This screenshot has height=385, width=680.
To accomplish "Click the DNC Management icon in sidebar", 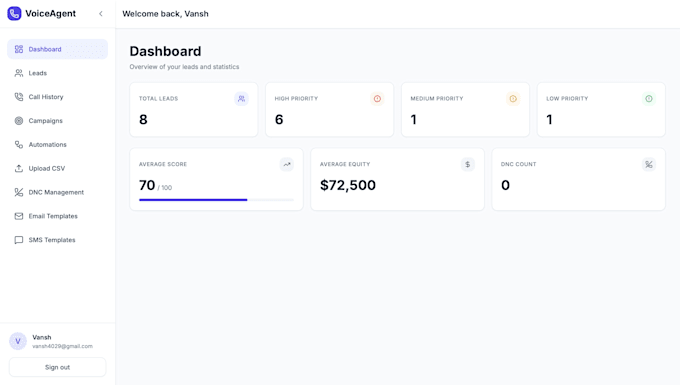I will tap(19, 192).
